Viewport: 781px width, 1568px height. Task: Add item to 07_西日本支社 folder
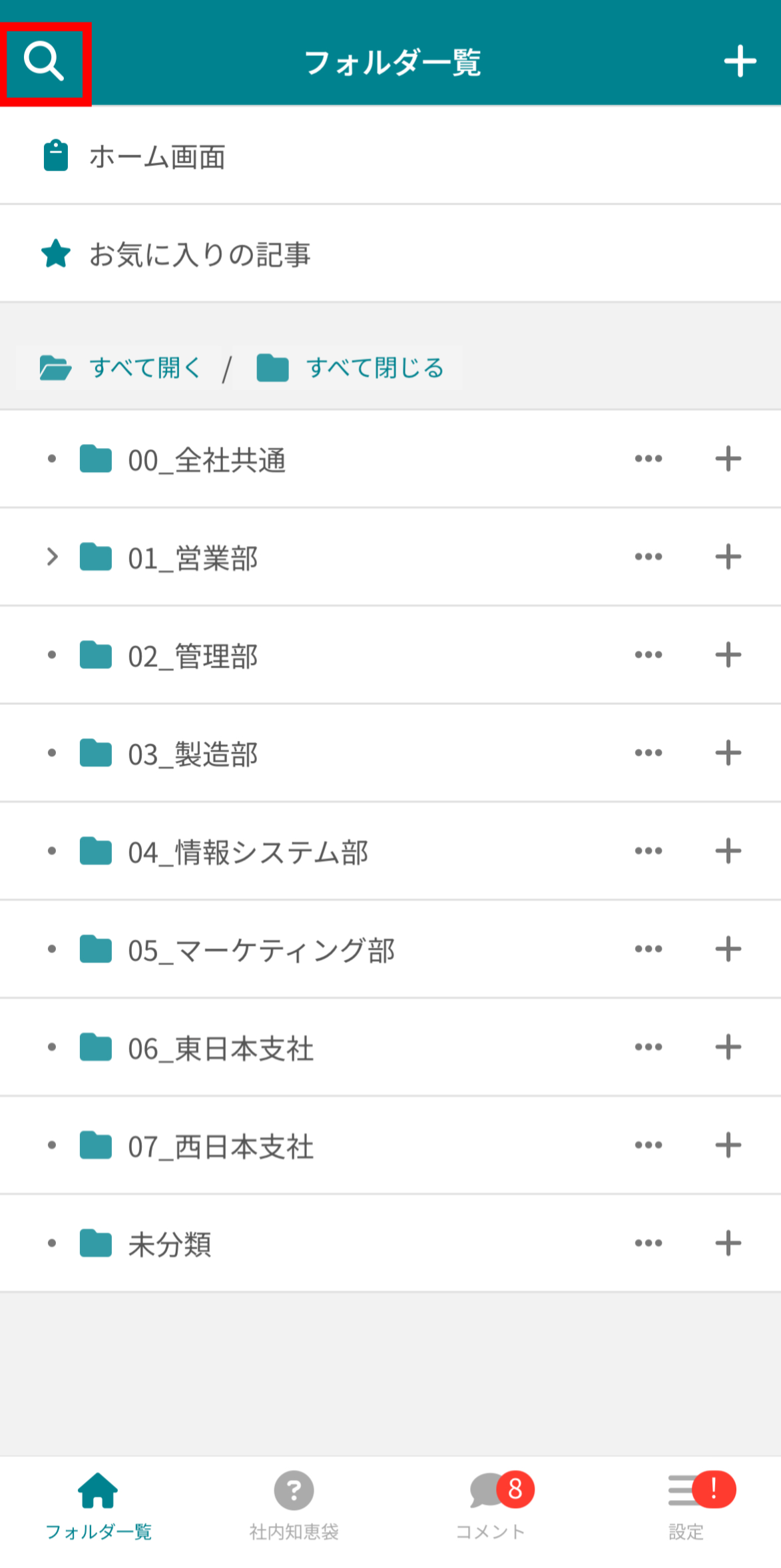(x=728, y=1145)
